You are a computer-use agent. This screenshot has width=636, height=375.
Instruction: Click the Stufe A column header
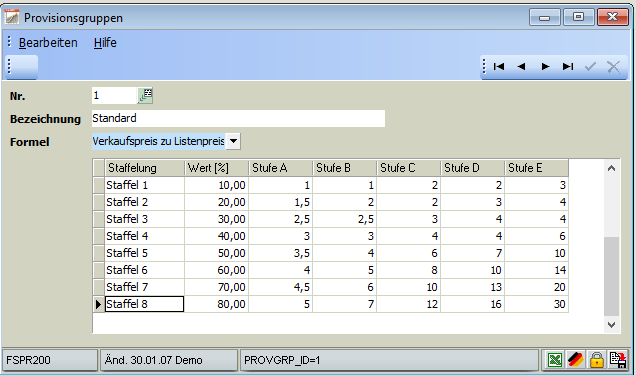pyautogui.click(x=281, y=168)
